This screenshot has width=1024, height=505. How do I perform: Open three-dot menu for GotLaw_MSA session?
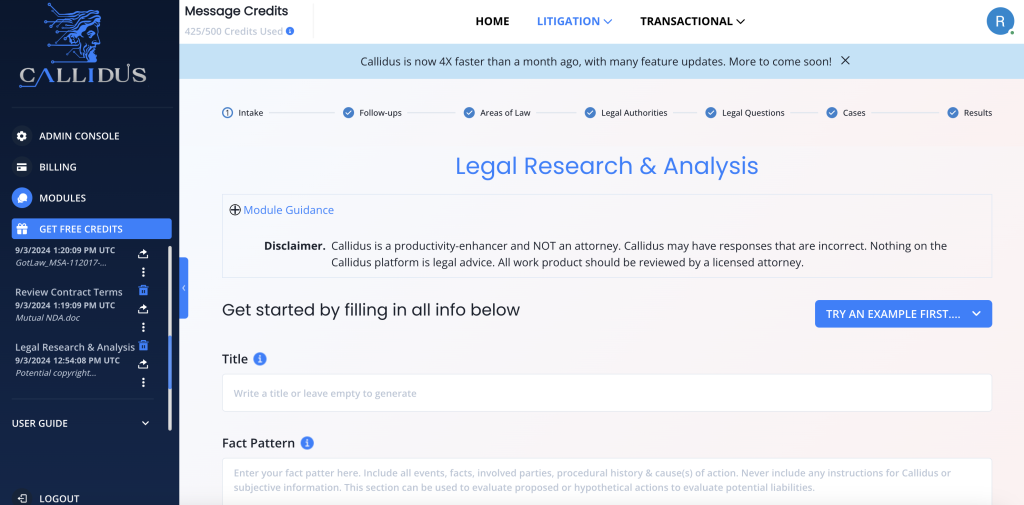pos(143,272)
